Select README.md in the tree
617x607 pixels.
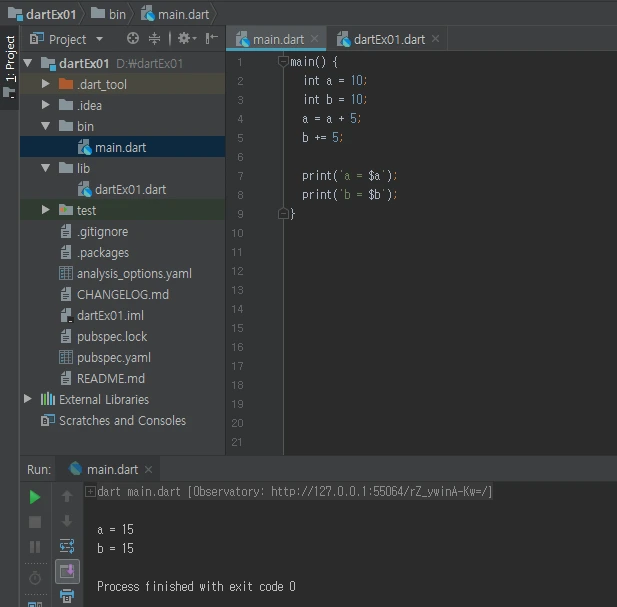point(122,378)
